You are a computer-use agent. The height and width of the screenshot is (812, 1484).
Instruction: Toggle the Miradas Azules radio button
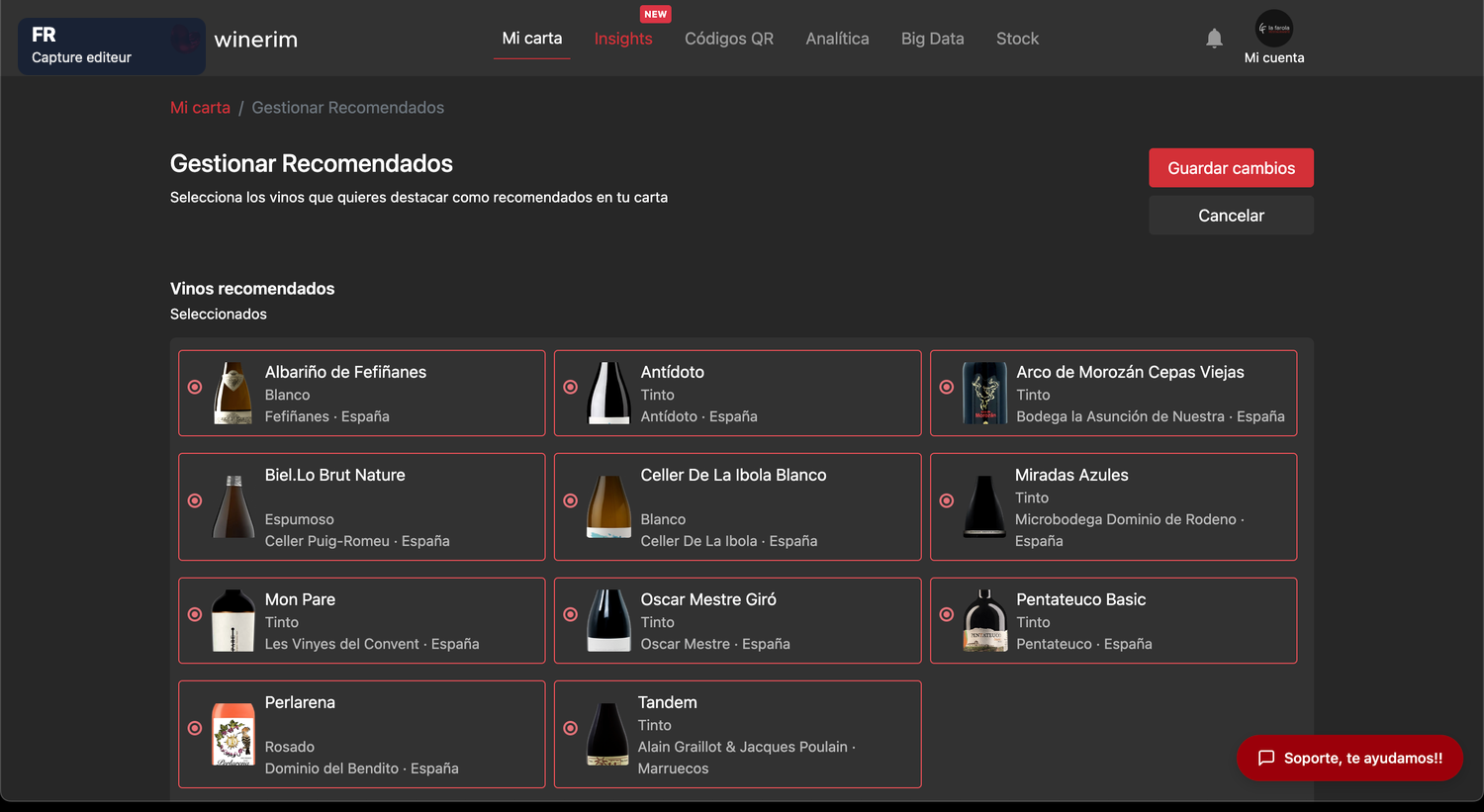point(947,500)
